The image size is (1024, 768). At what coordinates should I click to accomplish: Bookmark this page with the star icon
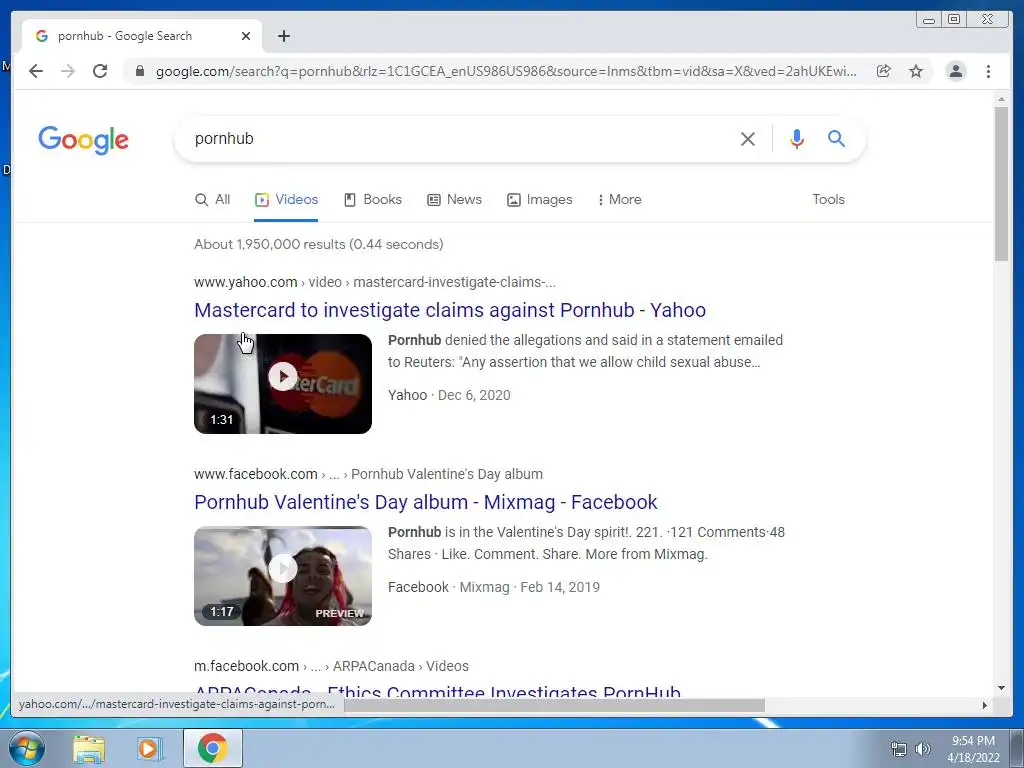(x=916, y=71)
